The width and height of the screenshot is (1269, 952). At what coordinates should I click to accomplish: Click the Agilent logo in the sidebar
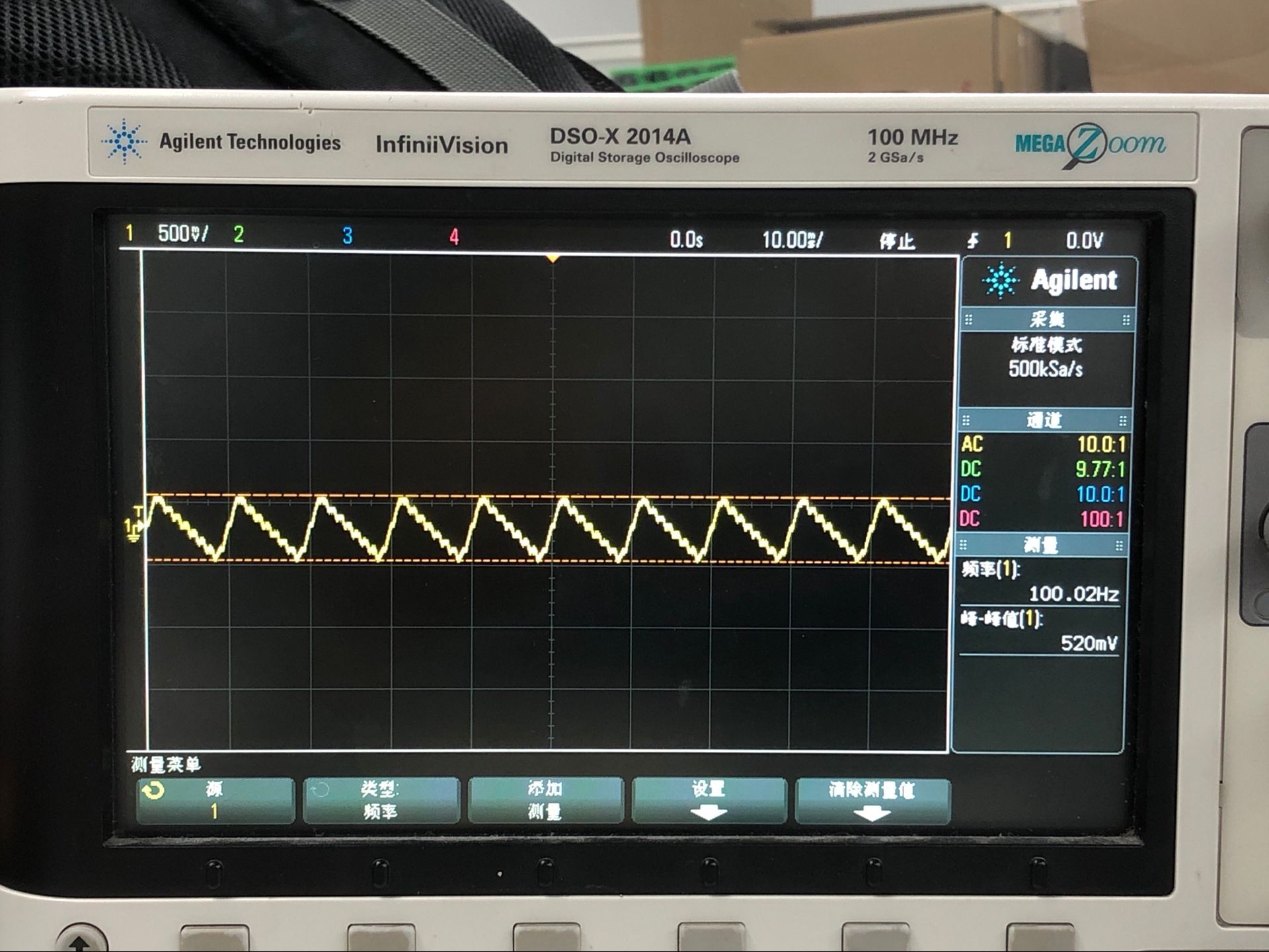coord(1050,280)
